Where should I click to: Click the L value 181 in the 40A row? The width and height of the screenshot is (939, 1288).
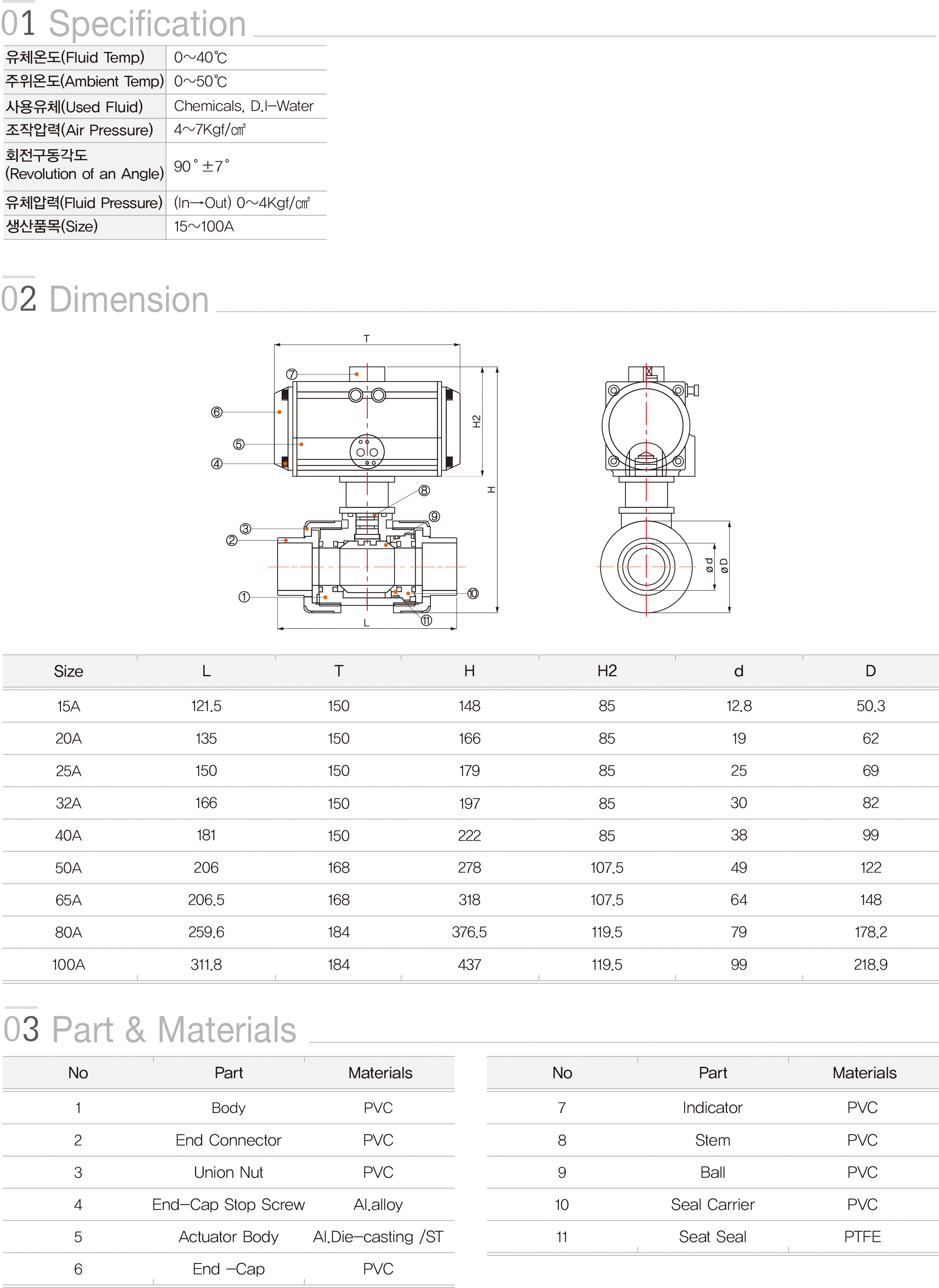(x=206, y=835)
